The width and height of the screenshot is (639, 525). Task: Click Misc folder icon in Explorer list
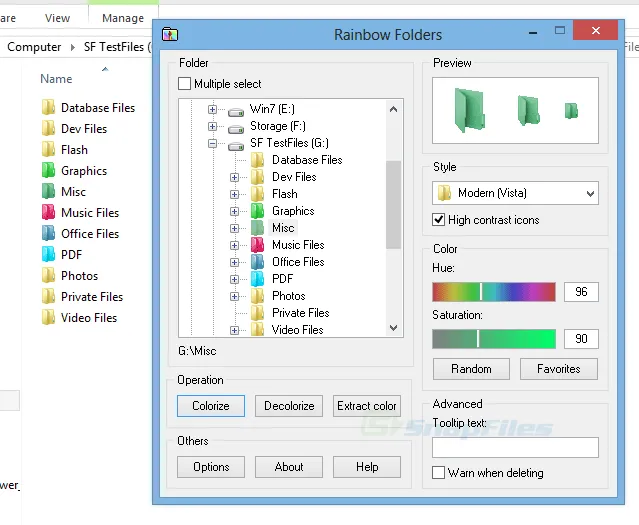click(48, 191)
